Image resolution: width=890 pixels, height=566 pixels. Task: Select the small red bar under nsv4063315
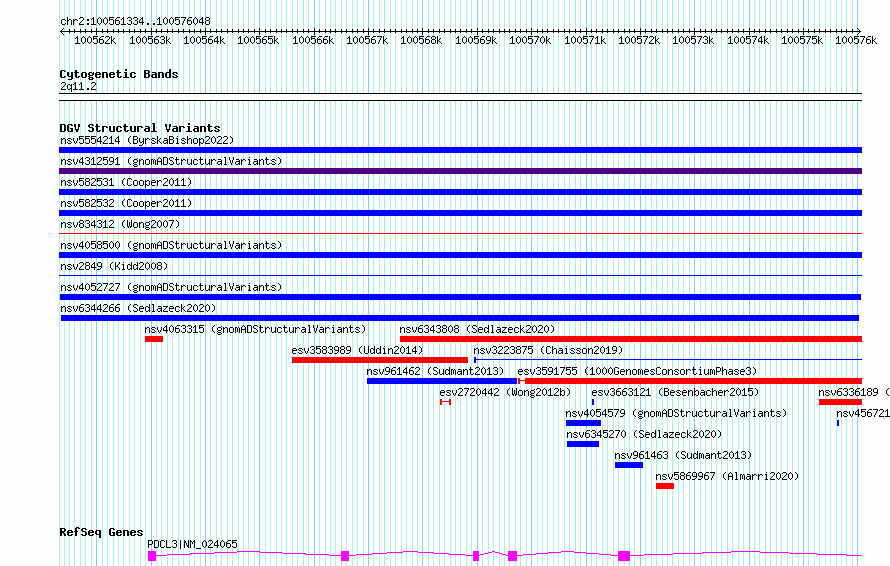pos(154,339)
